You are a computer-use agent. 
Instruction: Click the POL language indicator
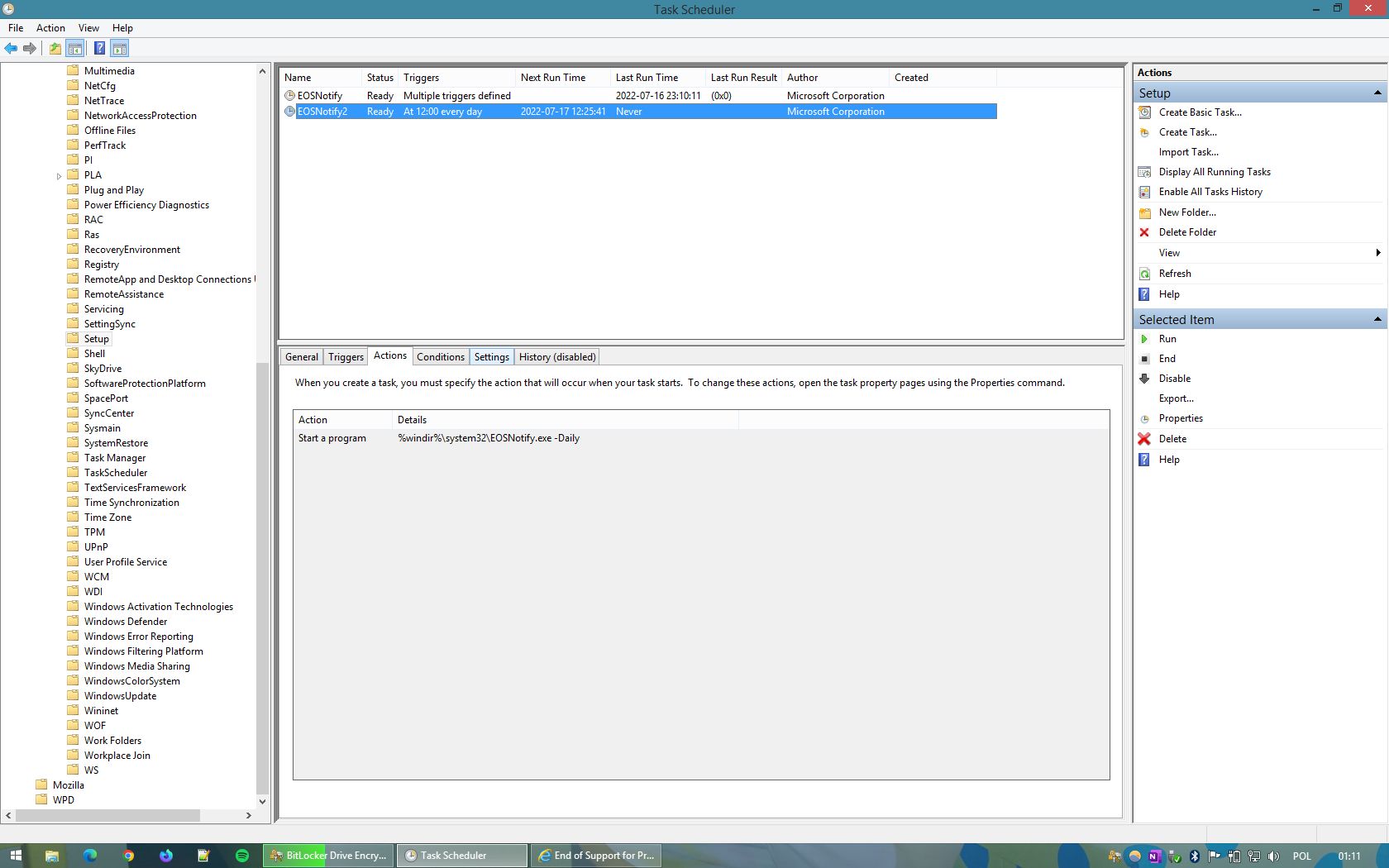coord(1301,856)
